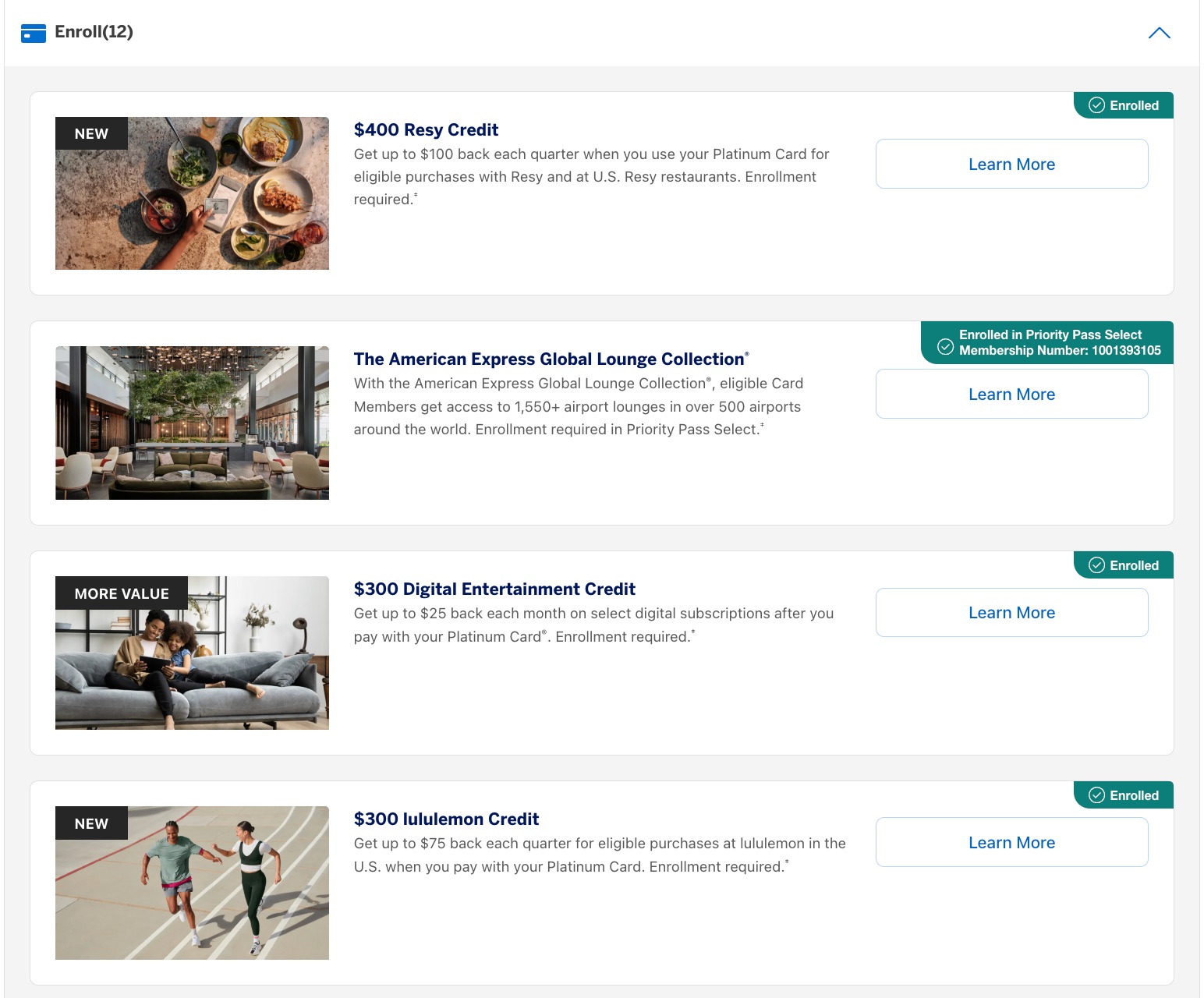The height and width of the screenshot is (998, 1204).
Task: Click the Enrolled in Priority Pass Select badge
Action: (x=1047, y=342)
